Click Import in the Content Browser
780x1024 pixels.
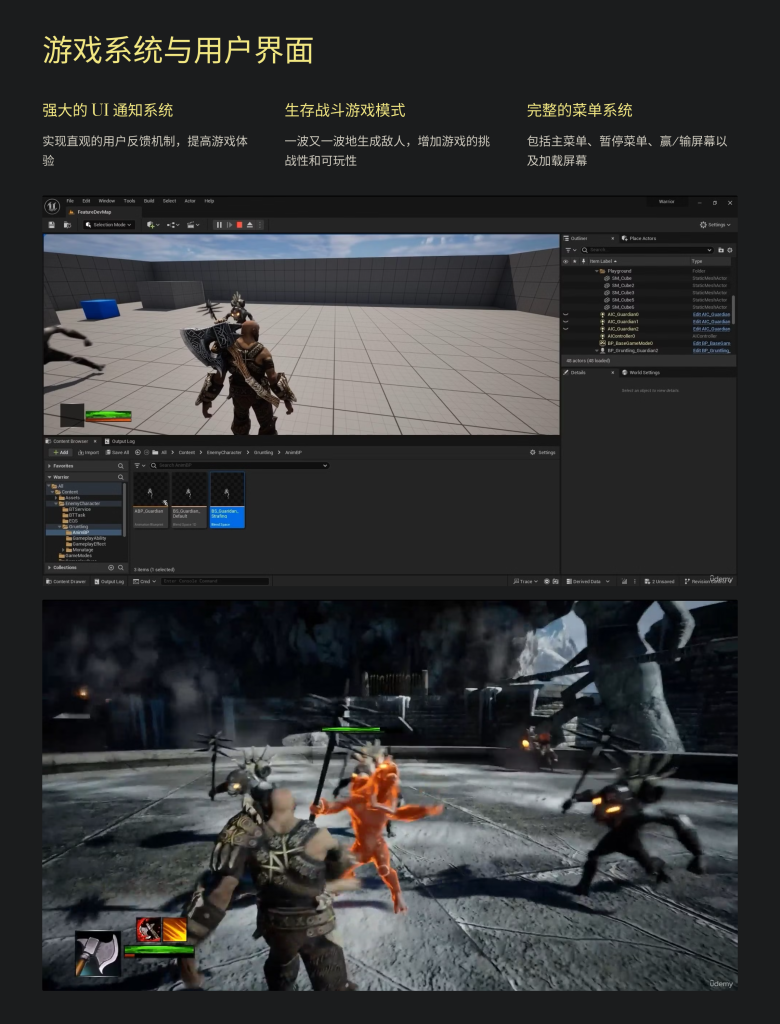pos(88,453)
